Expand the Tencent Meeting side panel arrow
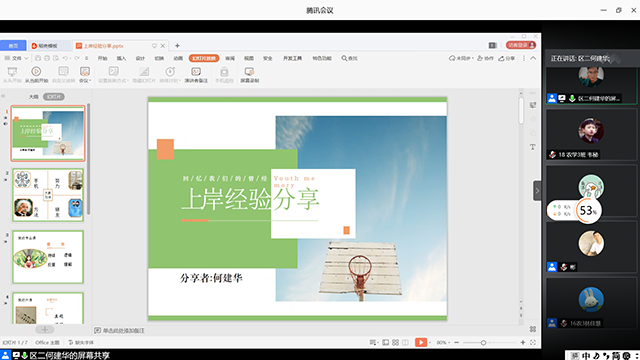This screenshot has width=640, height=360. pyautogui.click(x=537, y=191)
